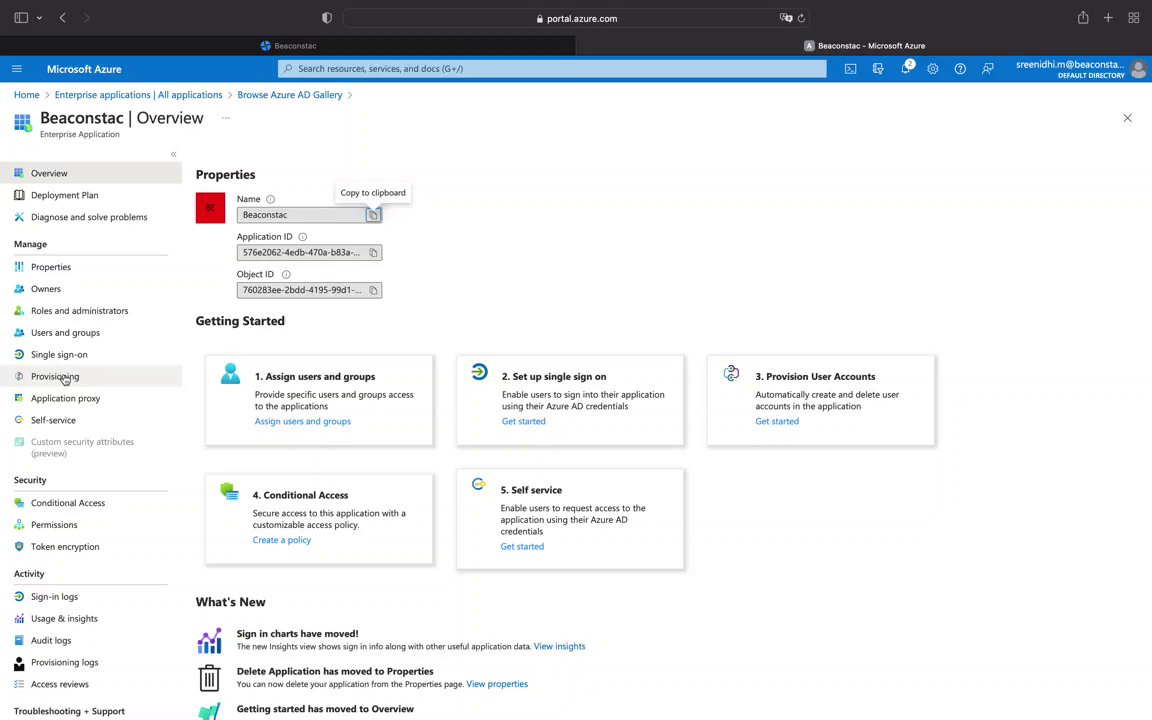Open the notifications bell icon
This screenshot has width=1152, height=720.
pos(905,68)
